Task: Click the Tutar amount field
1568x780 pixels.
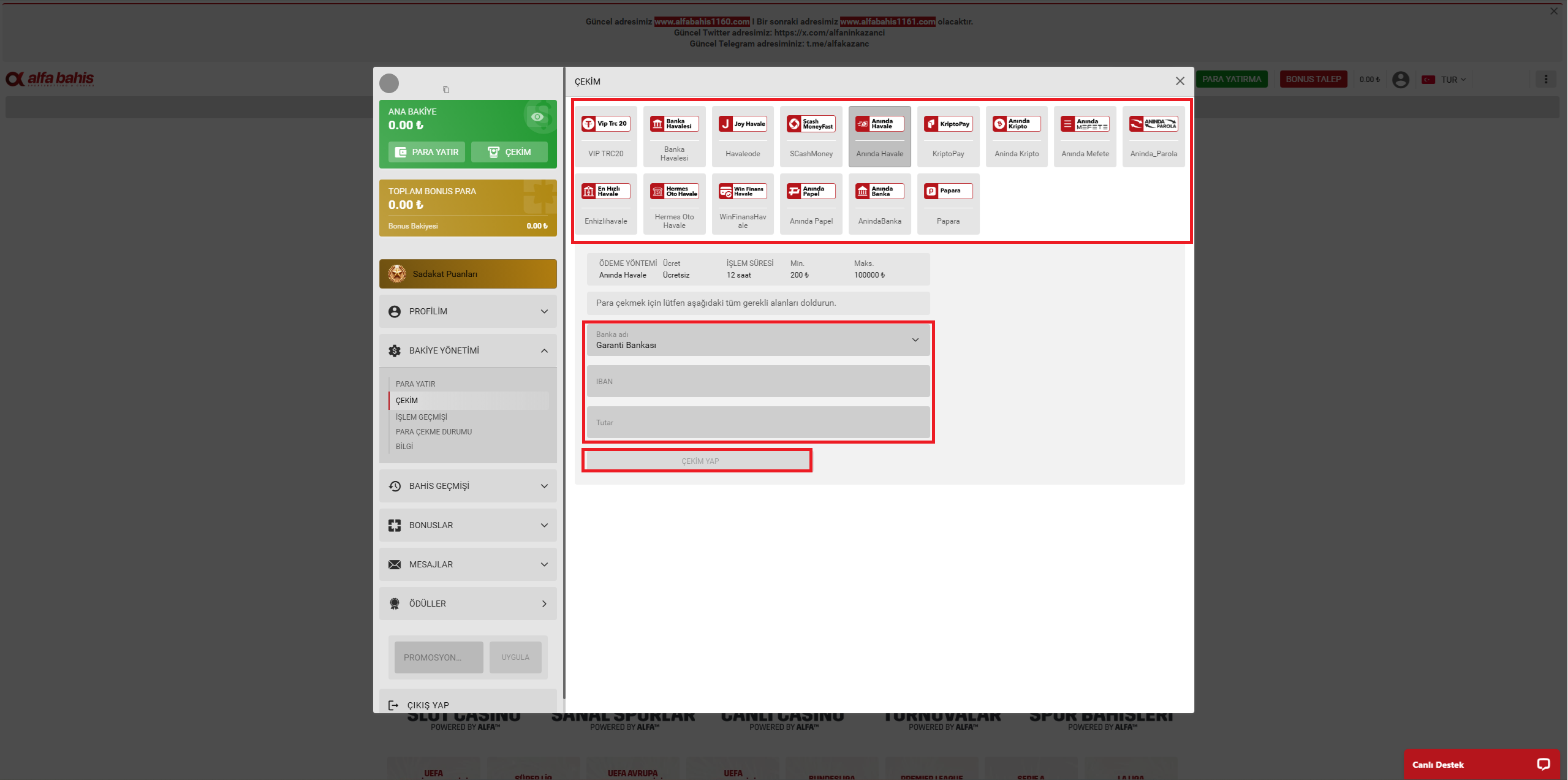Action: coord(758,423)
